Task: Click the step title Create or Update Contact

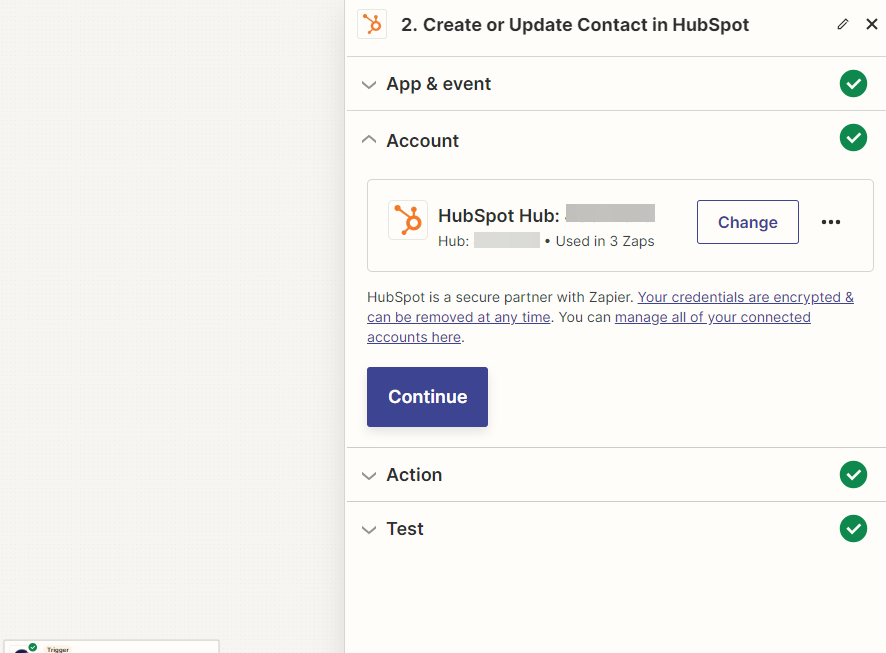Action: tap(575, 25)
